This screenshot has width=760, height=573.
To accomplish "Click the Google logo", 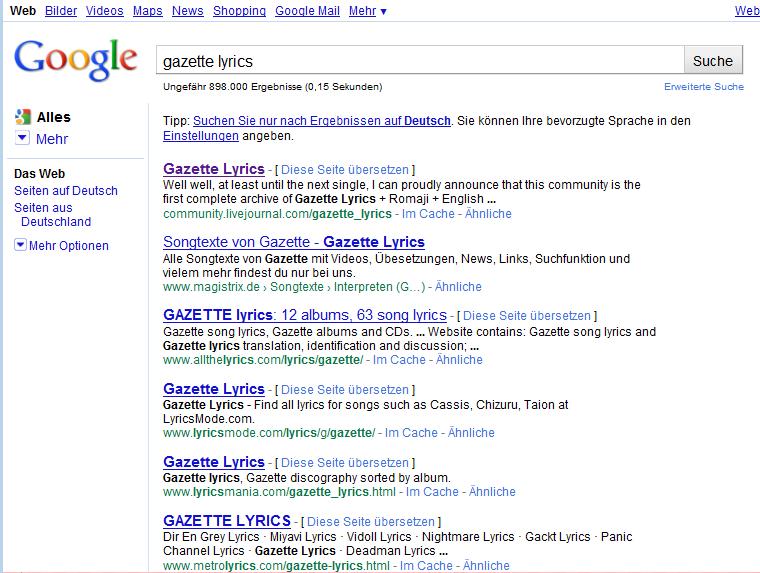I will [76, 60].
